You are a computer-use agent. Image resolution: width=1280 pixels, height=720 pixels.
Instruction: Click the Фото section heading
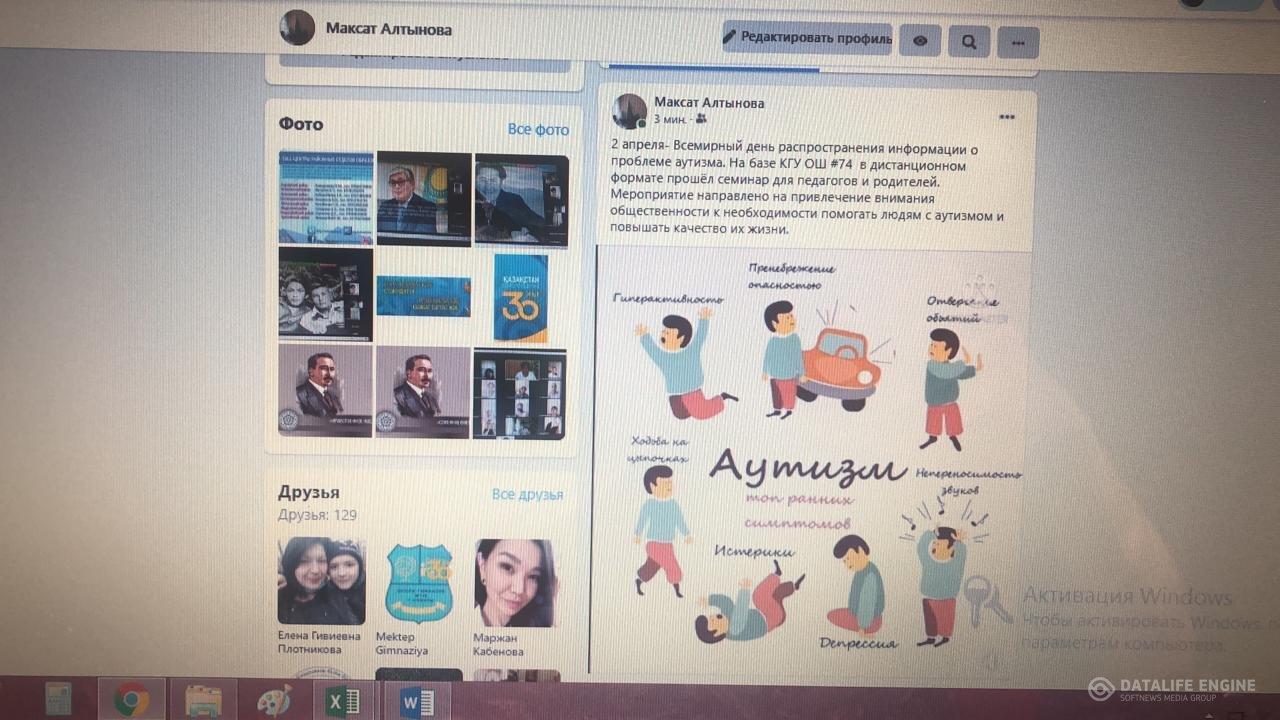pyautogui.click(x=301, y=124)
